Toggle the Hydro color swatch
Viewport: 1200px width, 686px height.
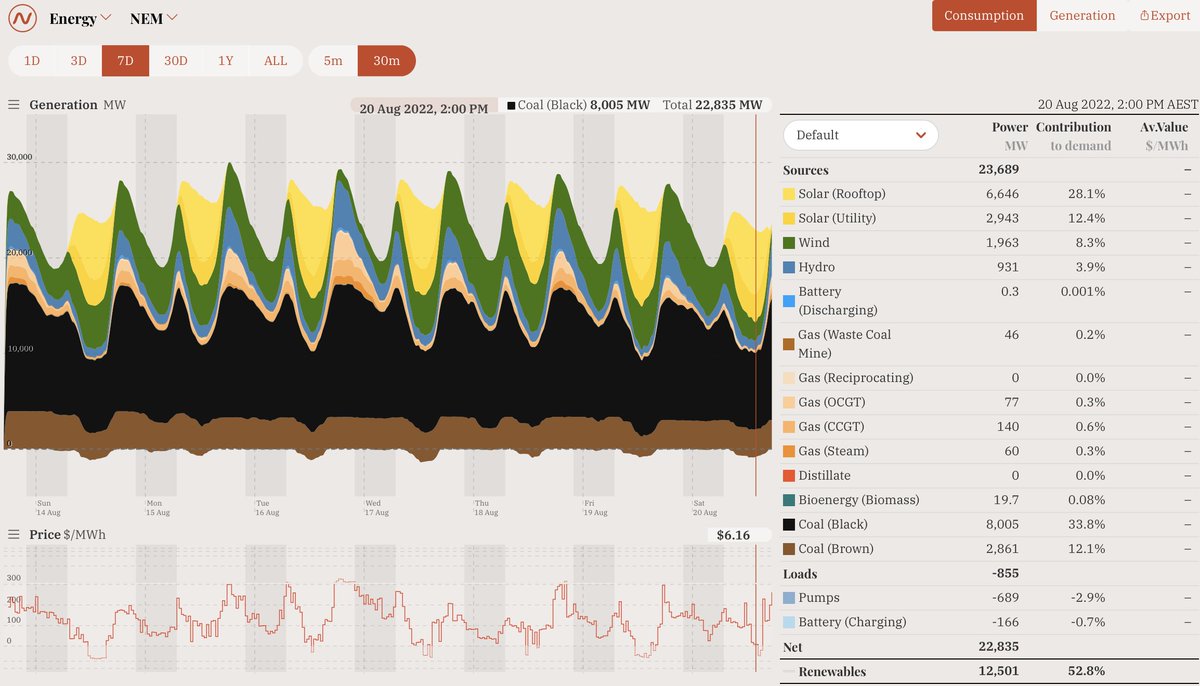(x=789, y=267)
